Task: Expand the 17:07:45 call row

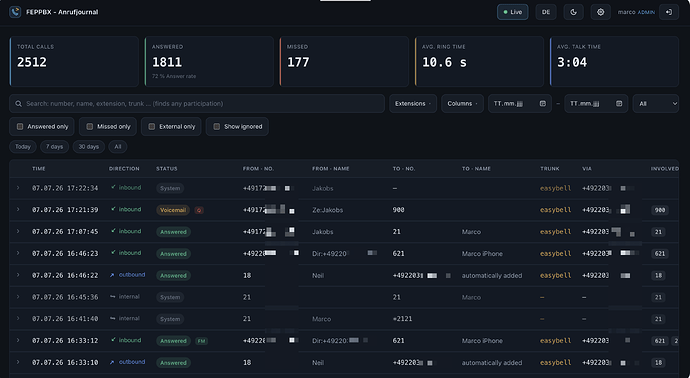Action: point(18,231)
